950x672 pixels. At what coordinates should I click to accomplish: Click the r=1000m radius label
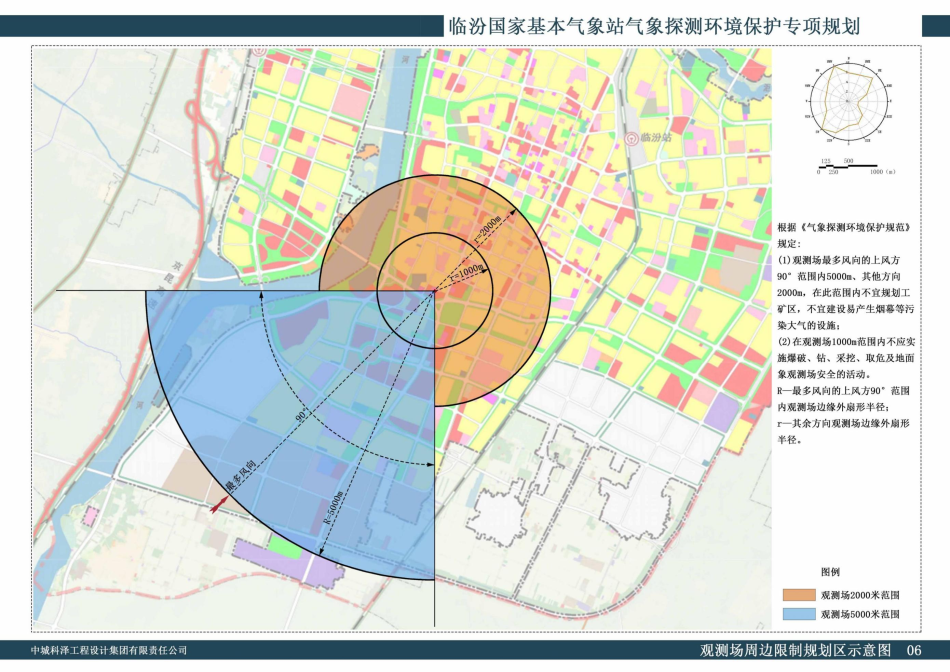(466, 271)
